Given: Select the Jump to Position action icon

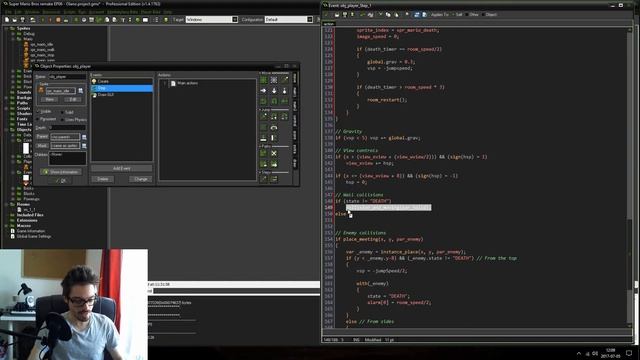Looking at the screenshot, I should (x=263, y=117).
